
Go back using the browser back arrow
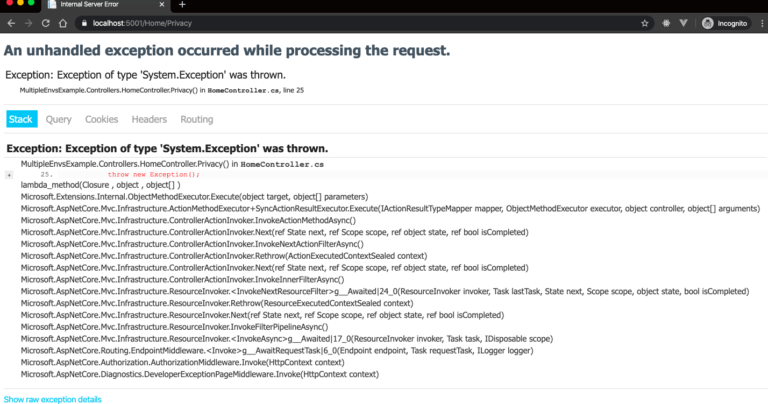11,23
